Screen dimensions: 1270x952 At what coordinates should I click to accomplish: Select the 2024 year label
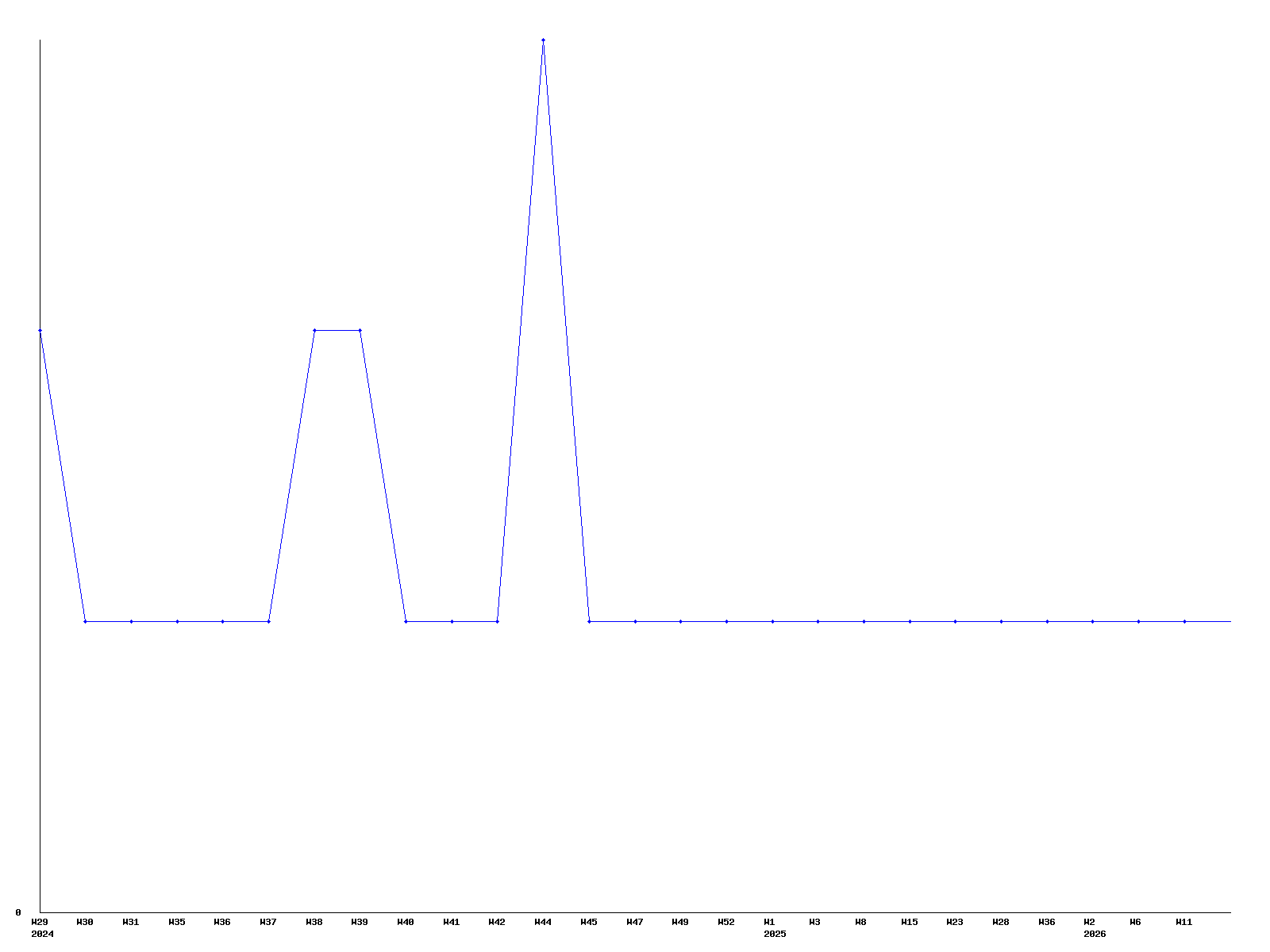(42, 934)
